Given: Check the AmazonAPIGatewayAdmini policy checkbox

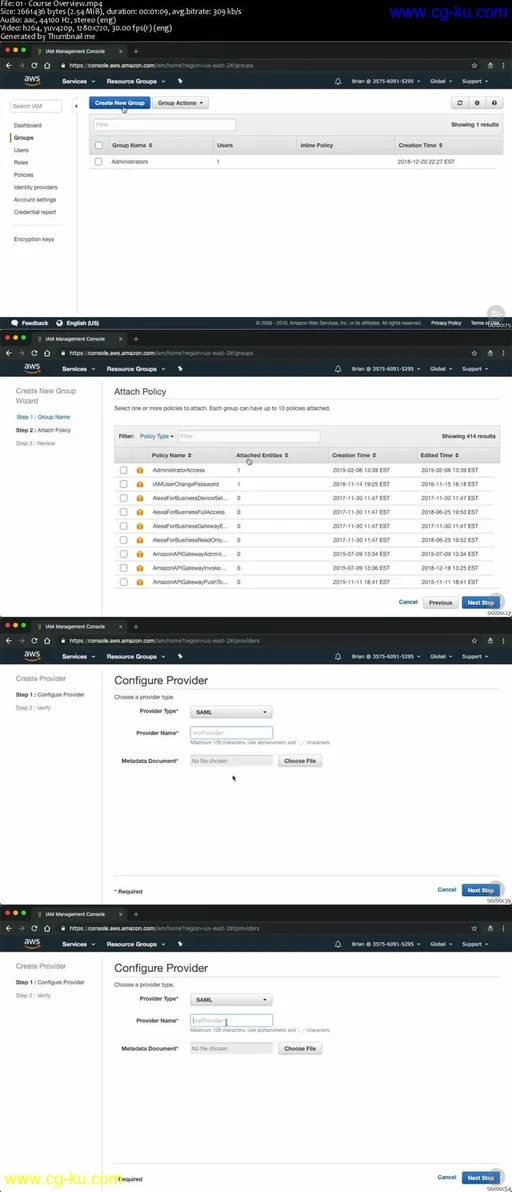Looking at the screenshot, I should (123, 553).
